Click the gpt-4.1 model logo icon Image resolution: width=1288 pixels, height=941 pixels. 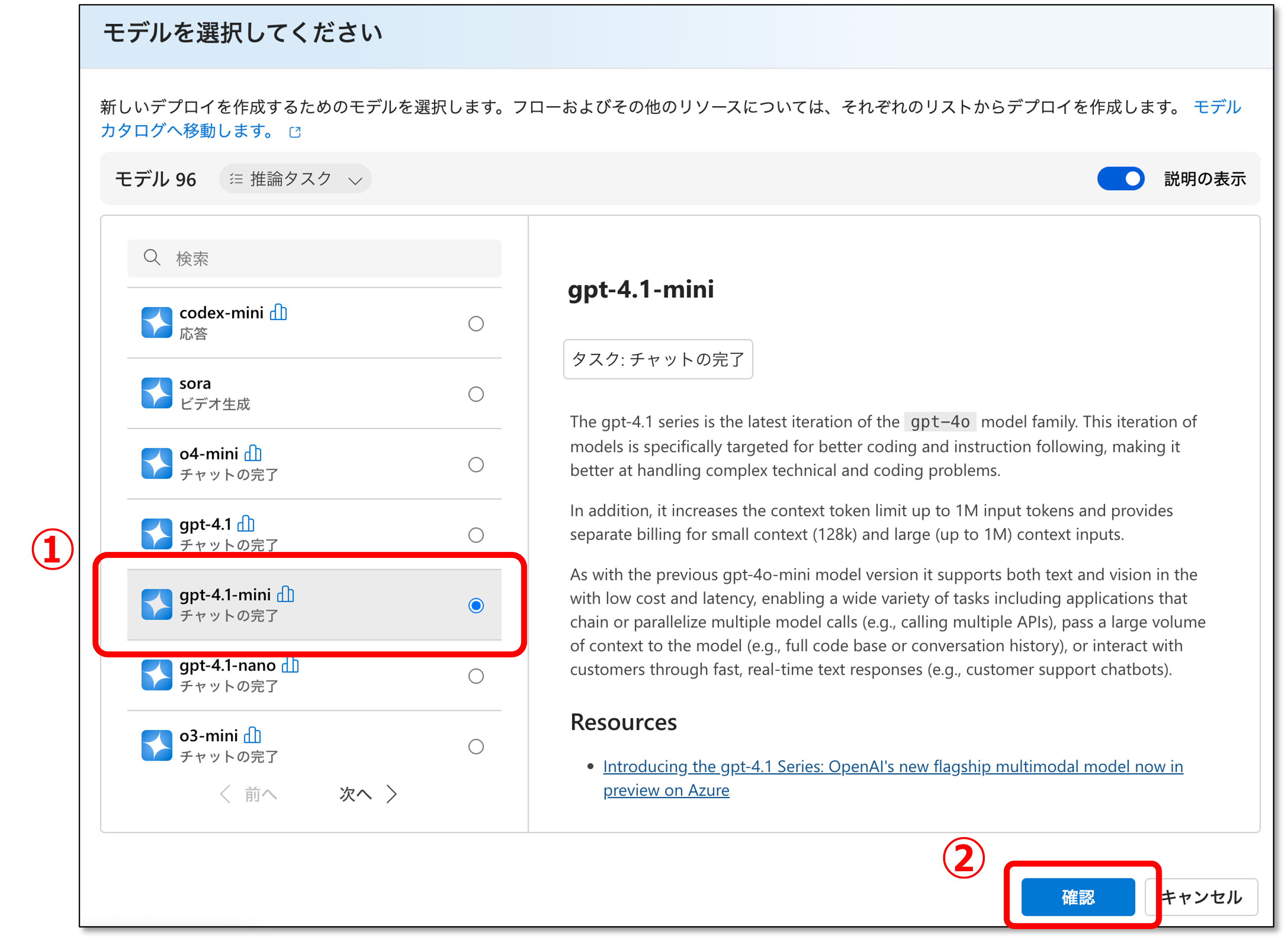click(x=156, y=534)
